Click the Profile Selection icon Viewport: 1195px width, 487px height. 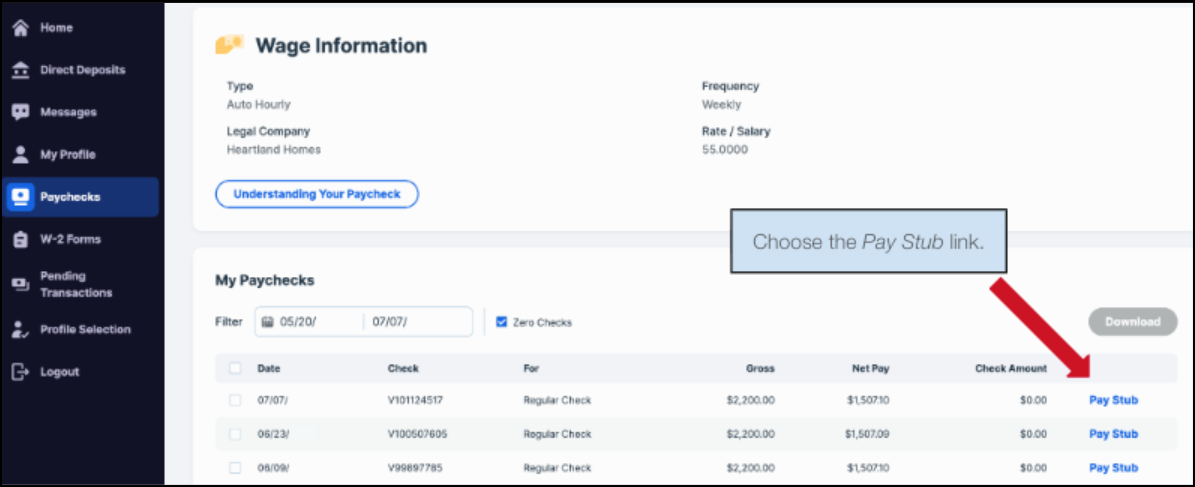click(20, 329)
